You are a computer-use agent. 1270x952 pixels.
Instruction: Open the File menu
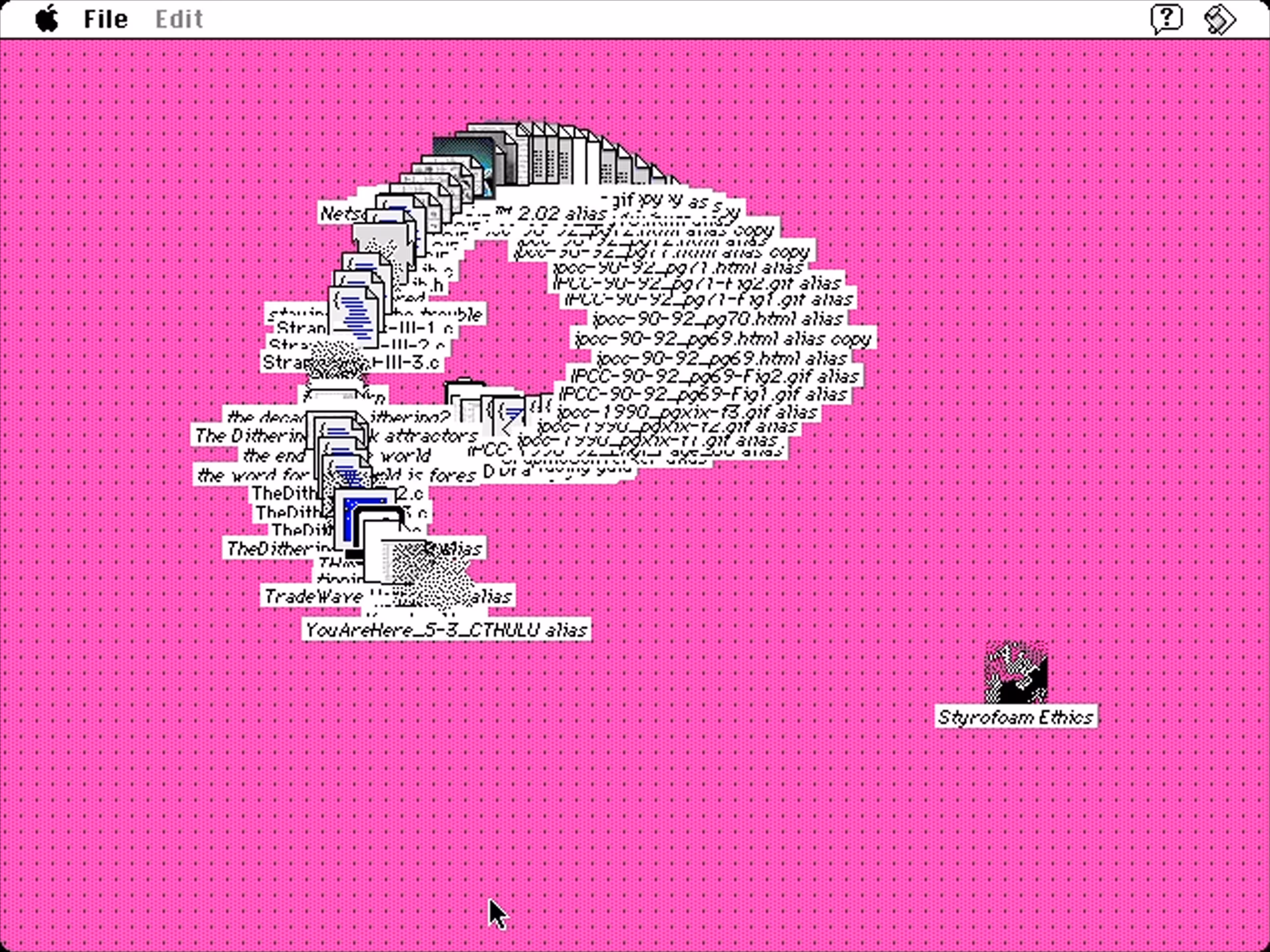106,19
